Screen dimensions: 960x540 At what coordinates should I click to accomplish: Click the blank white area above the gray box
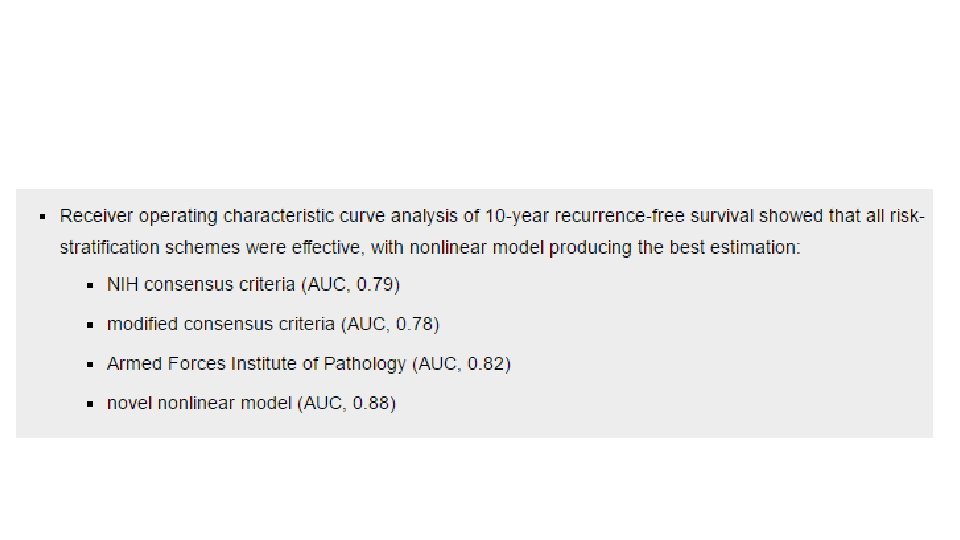(480, 90)
